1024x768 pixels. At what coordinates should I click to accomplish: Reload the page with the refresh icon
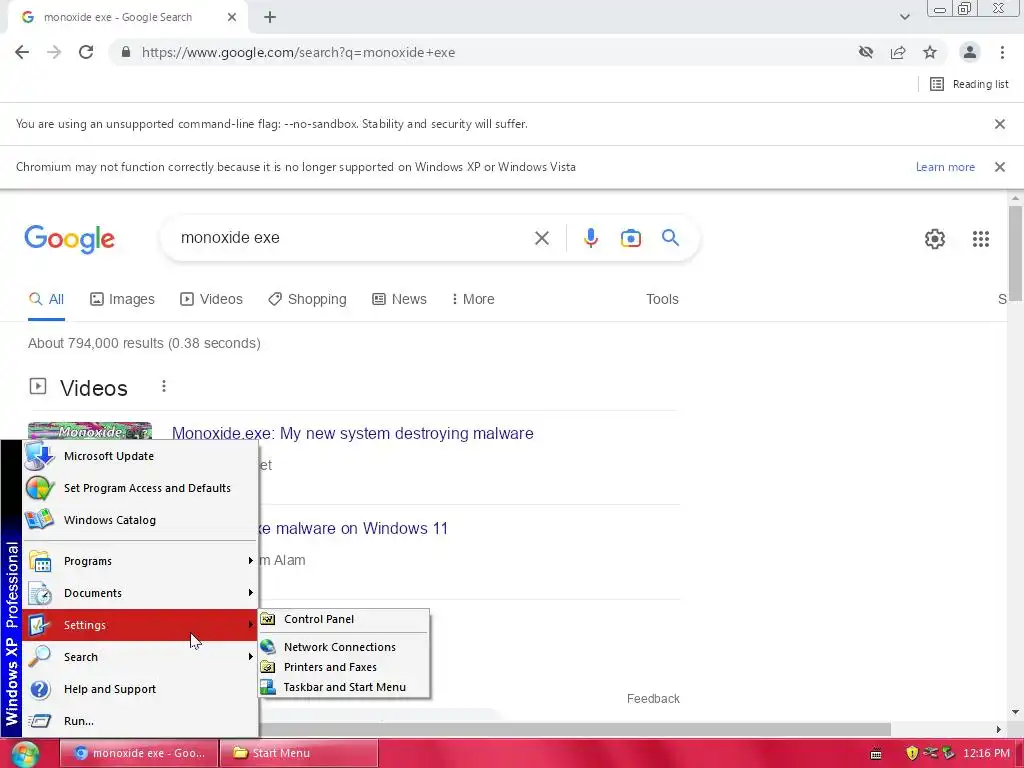86,52
